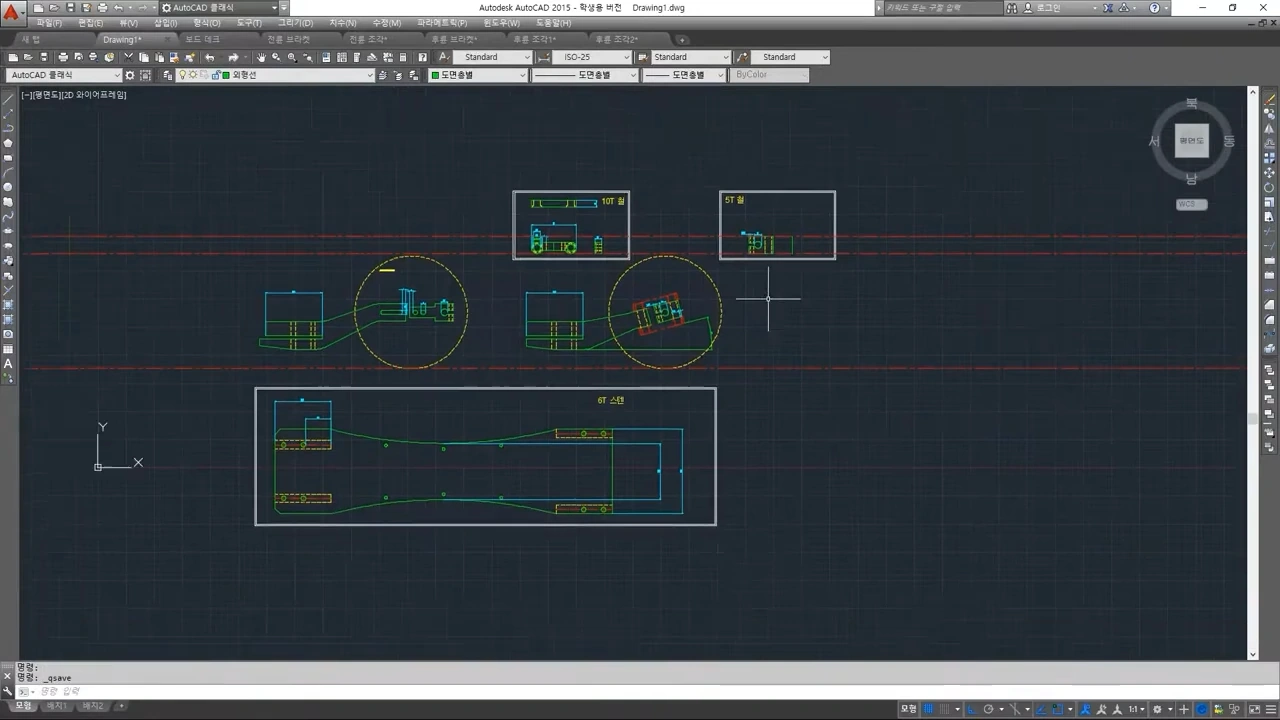Click the 키워드 search input box
This screenshot has height=720, width=1280.
tap(942, 8)
